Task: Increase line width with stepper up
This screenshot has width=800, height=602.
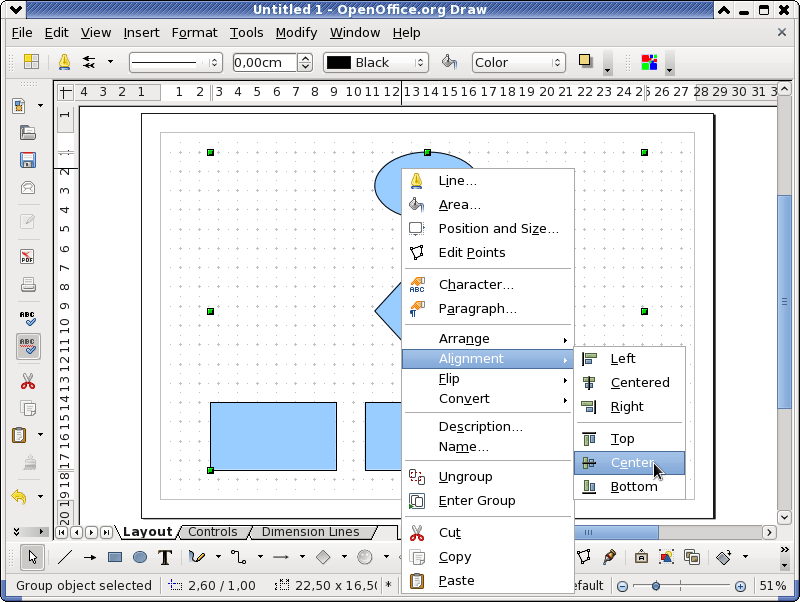Action: [305, 58]
